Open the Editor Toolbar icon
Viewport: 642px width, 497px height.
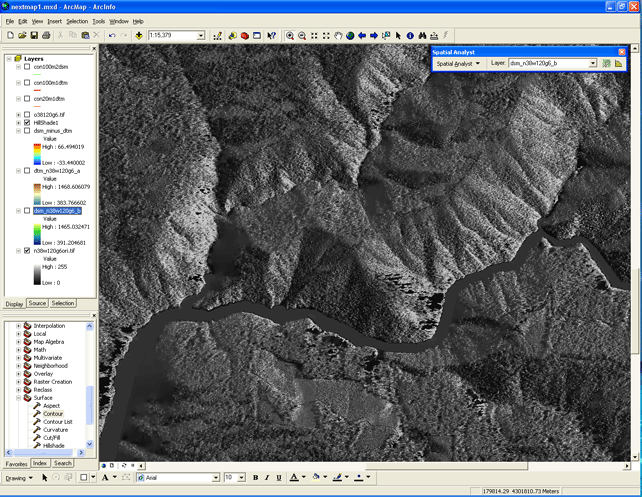click(218, 36)
